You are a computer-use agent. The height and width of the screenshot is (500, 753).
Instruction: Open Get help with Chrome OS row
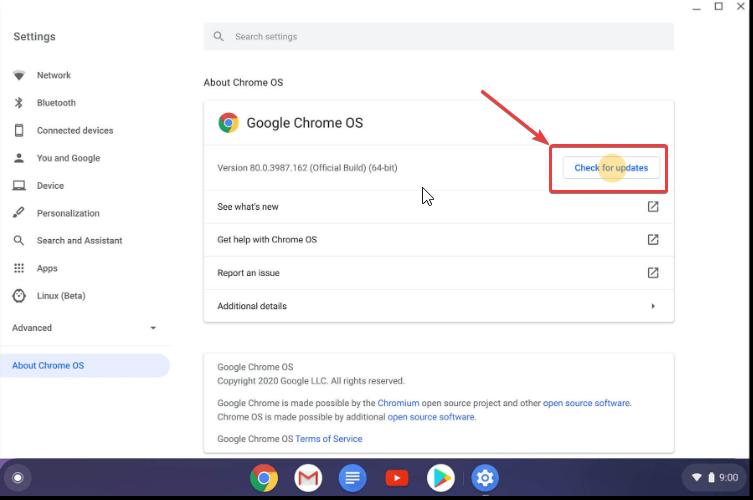pyautogui.click(x=438, y=240)
